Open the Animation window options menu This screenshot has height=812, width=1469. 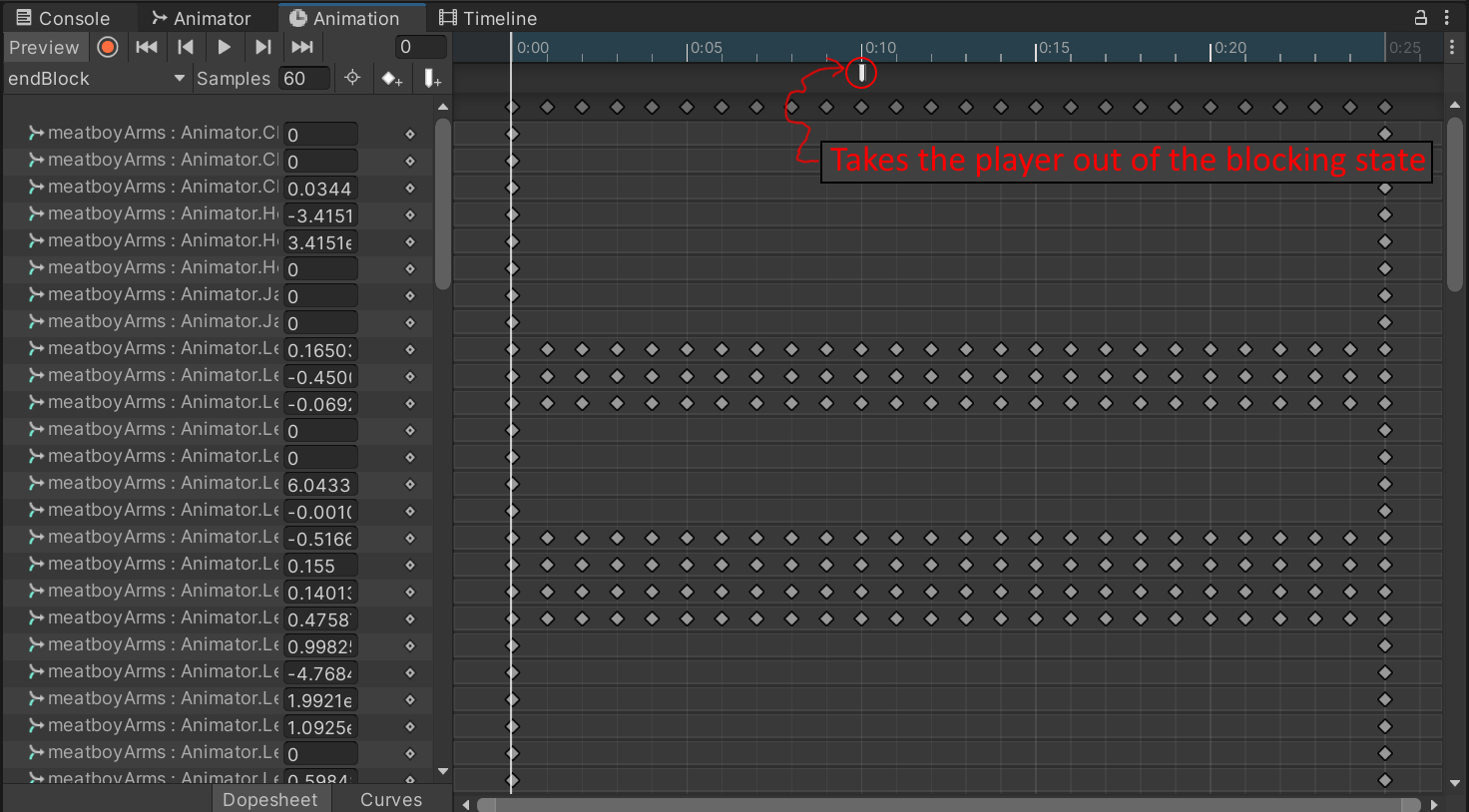[x=1447, y=17]
